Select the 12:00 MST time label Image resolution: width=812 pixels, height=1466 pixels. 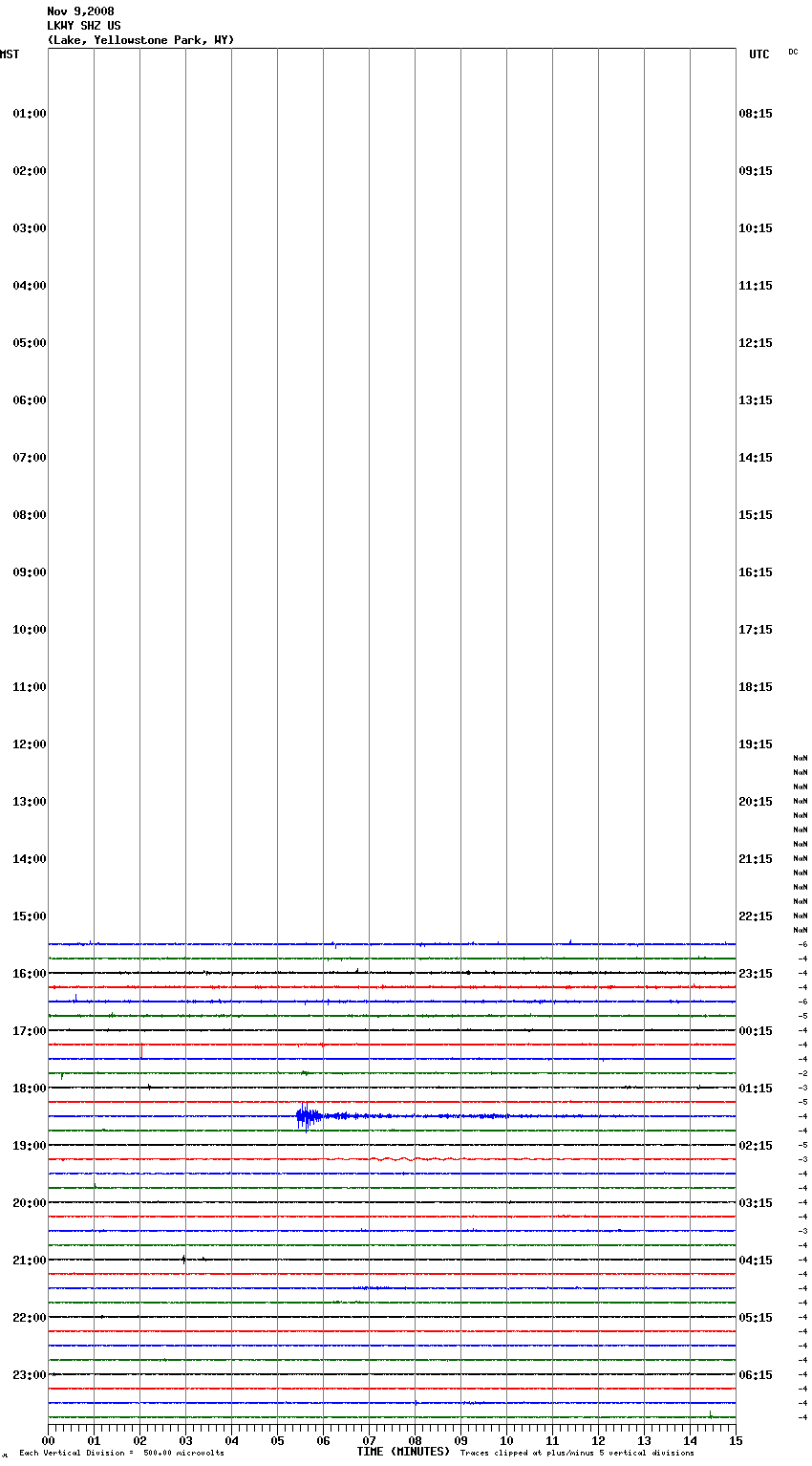[x=29, y=744]
